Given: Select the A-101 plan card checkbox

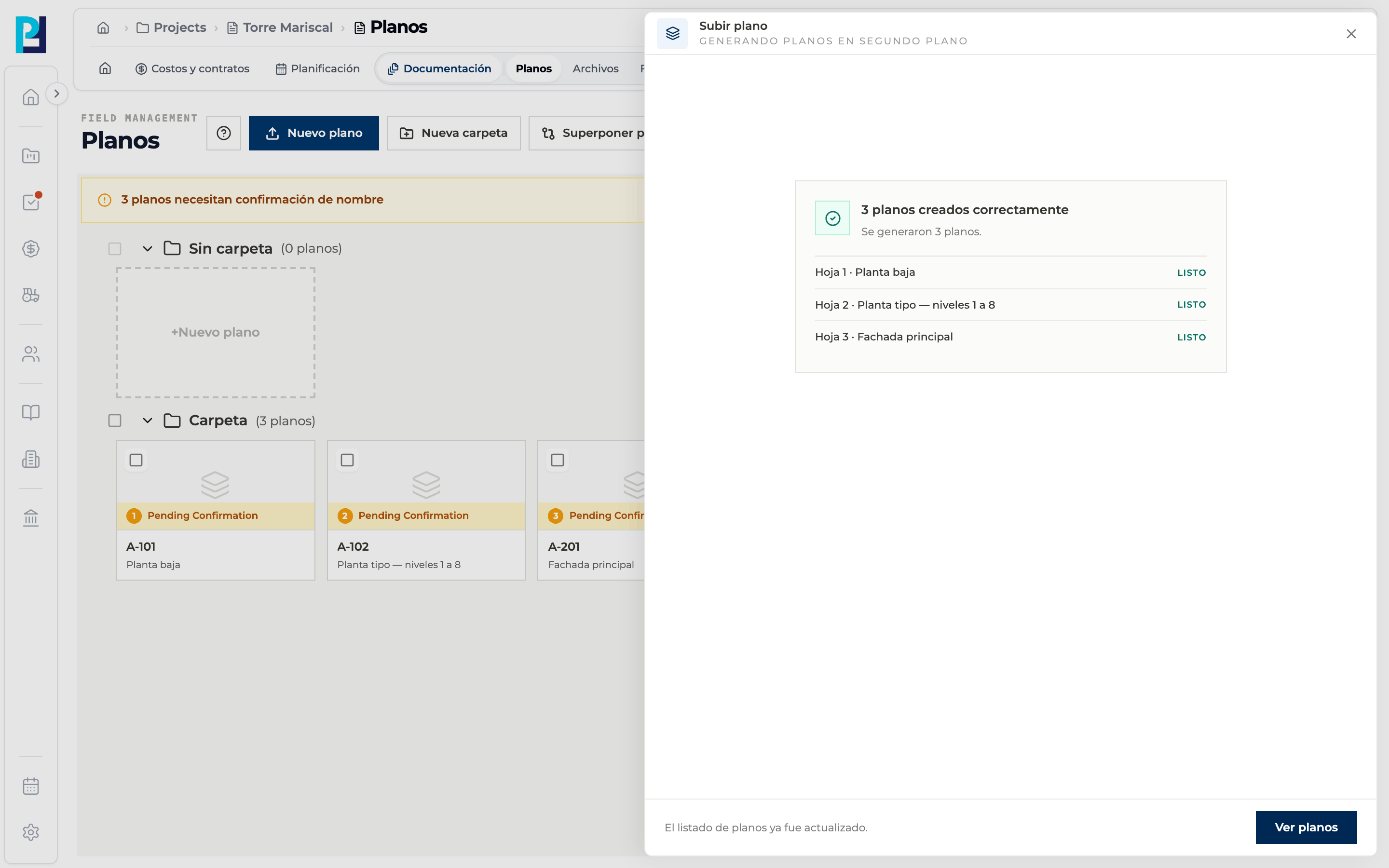Looking at the screenshot, I should (136, 461).
